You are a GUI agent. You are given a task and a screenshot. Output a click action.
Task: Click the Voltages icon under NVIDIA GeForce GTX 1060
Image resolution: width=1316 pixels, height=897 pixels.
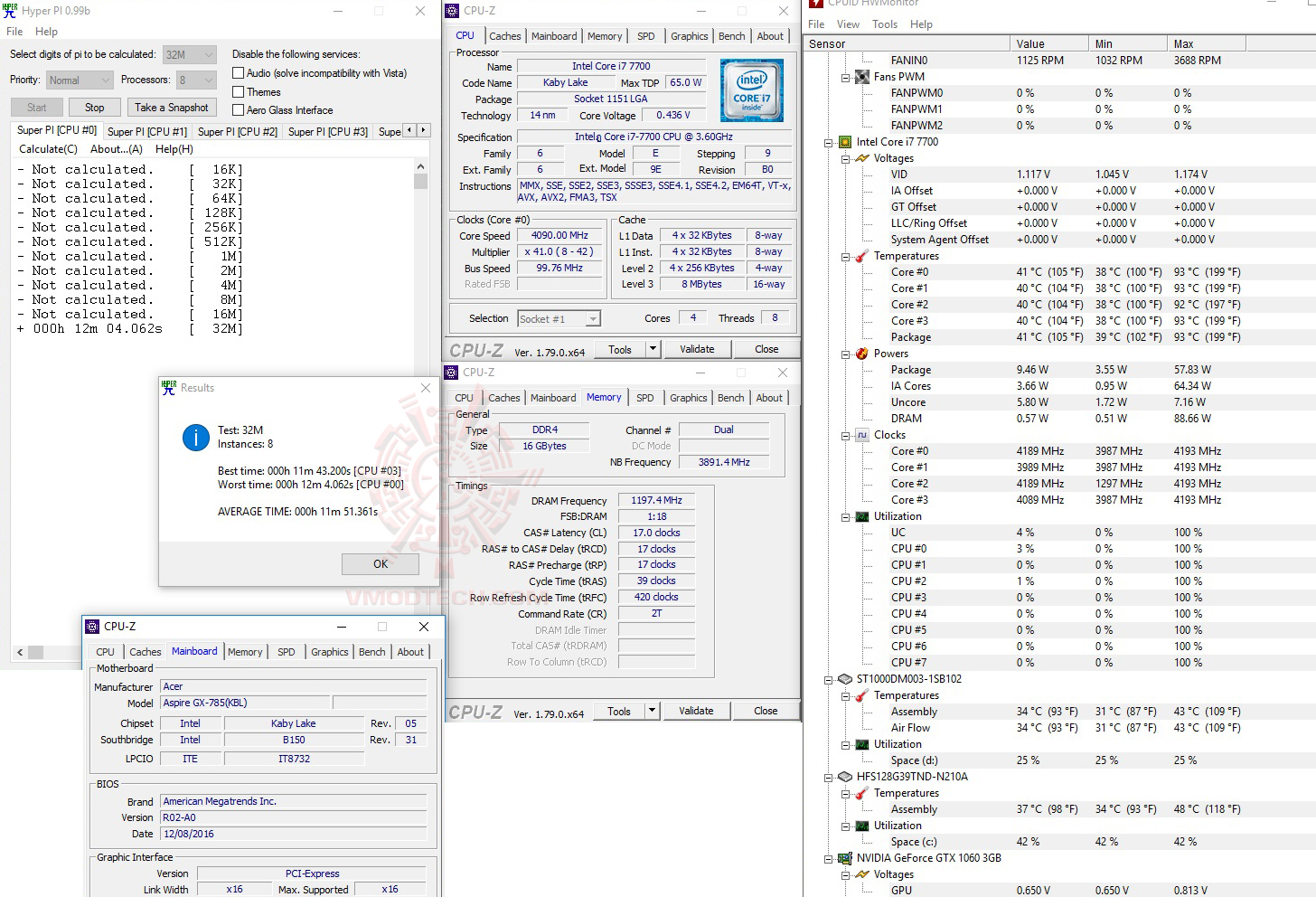click(x=861, y=874)
